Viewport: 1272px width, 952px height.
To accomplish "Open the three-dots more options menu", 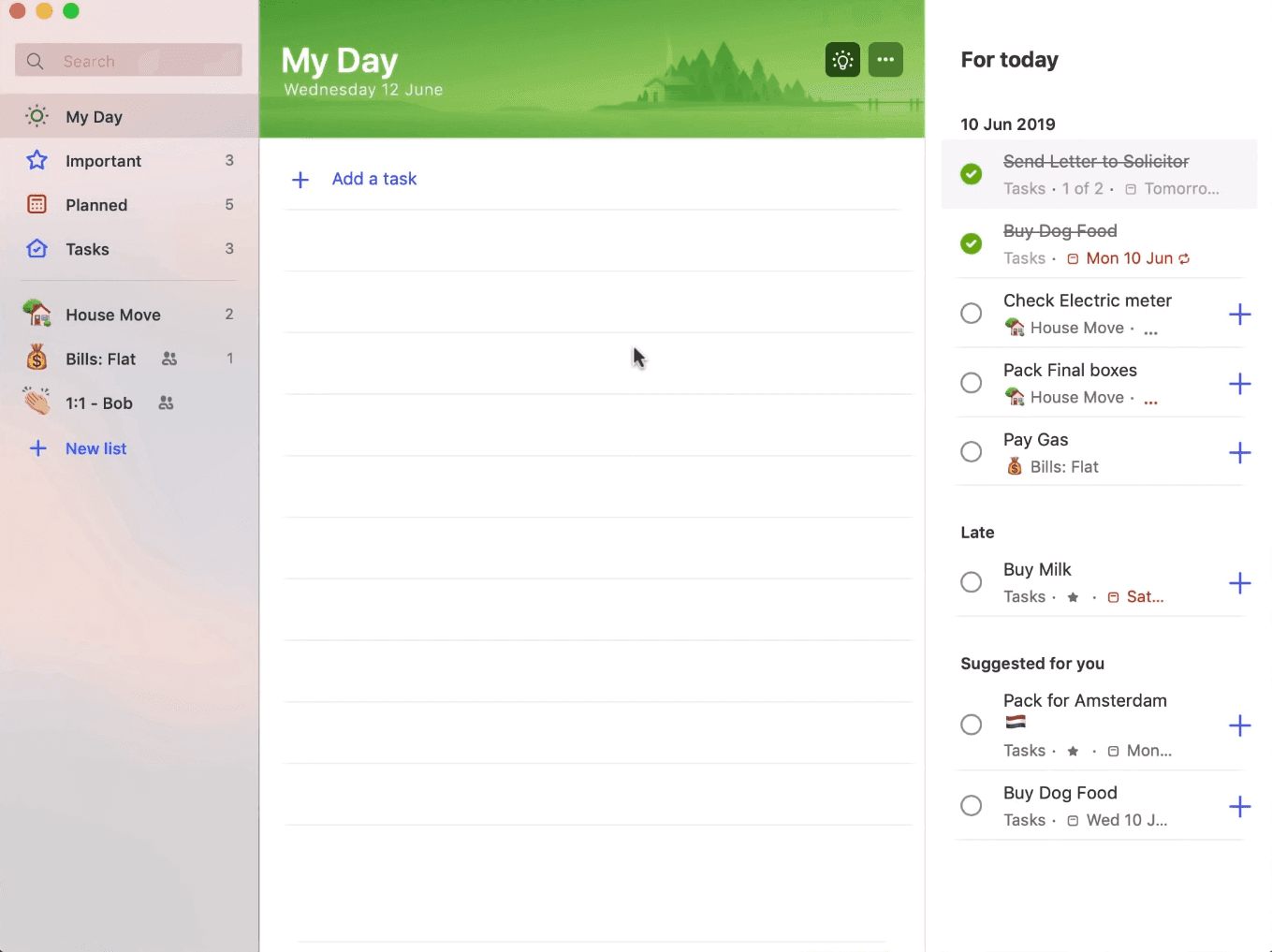I will [885, 60].
